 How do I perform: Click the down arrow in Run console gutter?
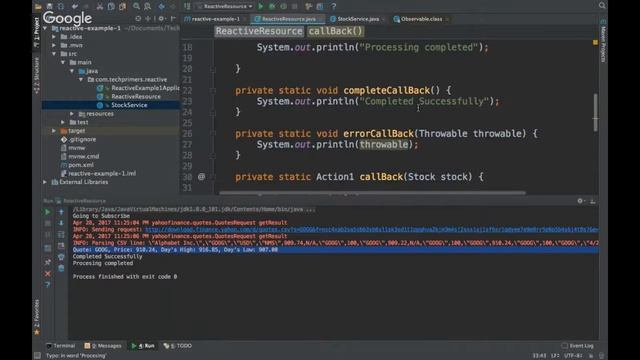point(61,223)
